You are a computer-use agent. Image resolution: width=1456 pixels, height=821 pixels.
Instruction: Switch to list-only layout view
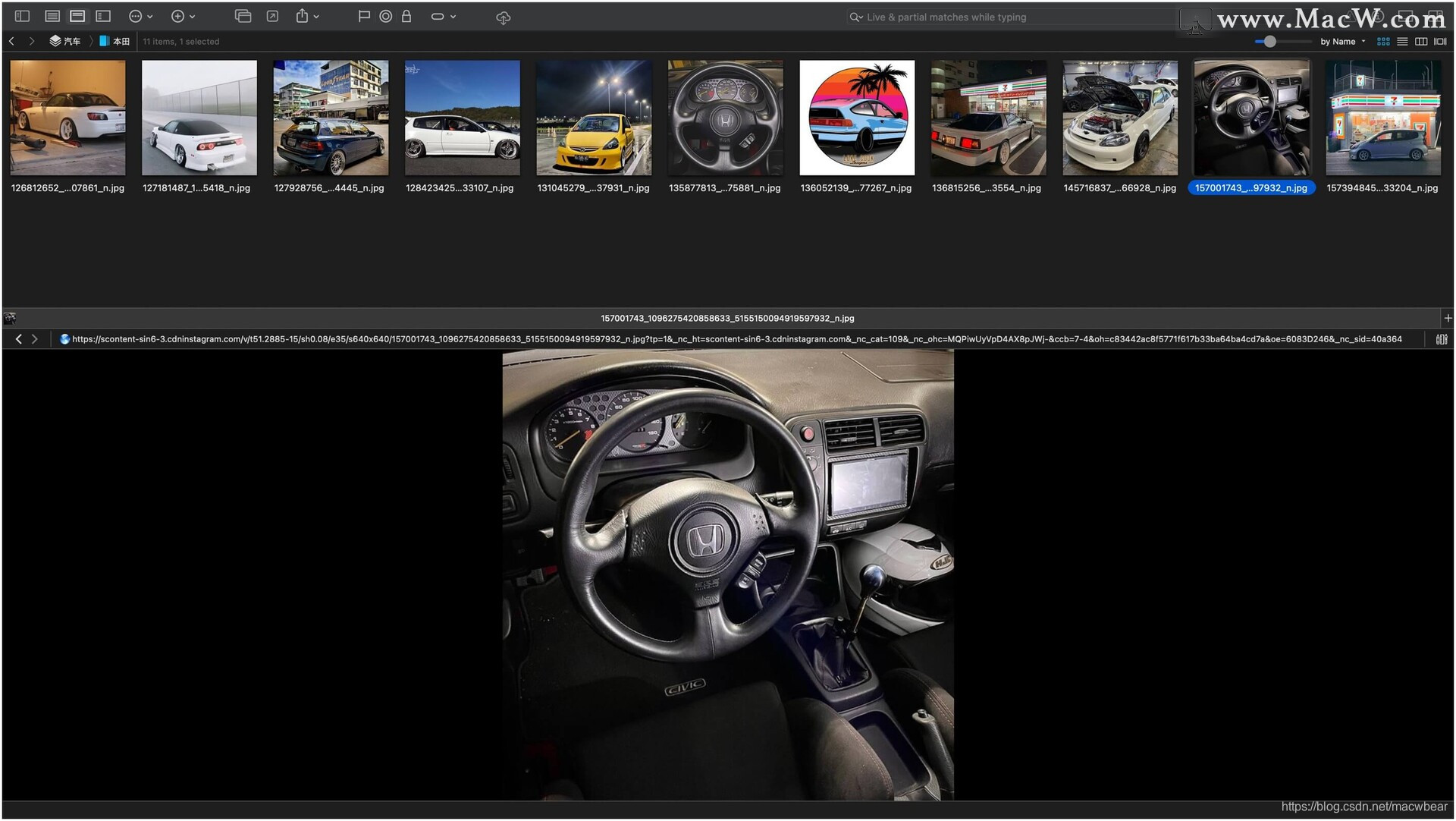(x=52, y=16)
